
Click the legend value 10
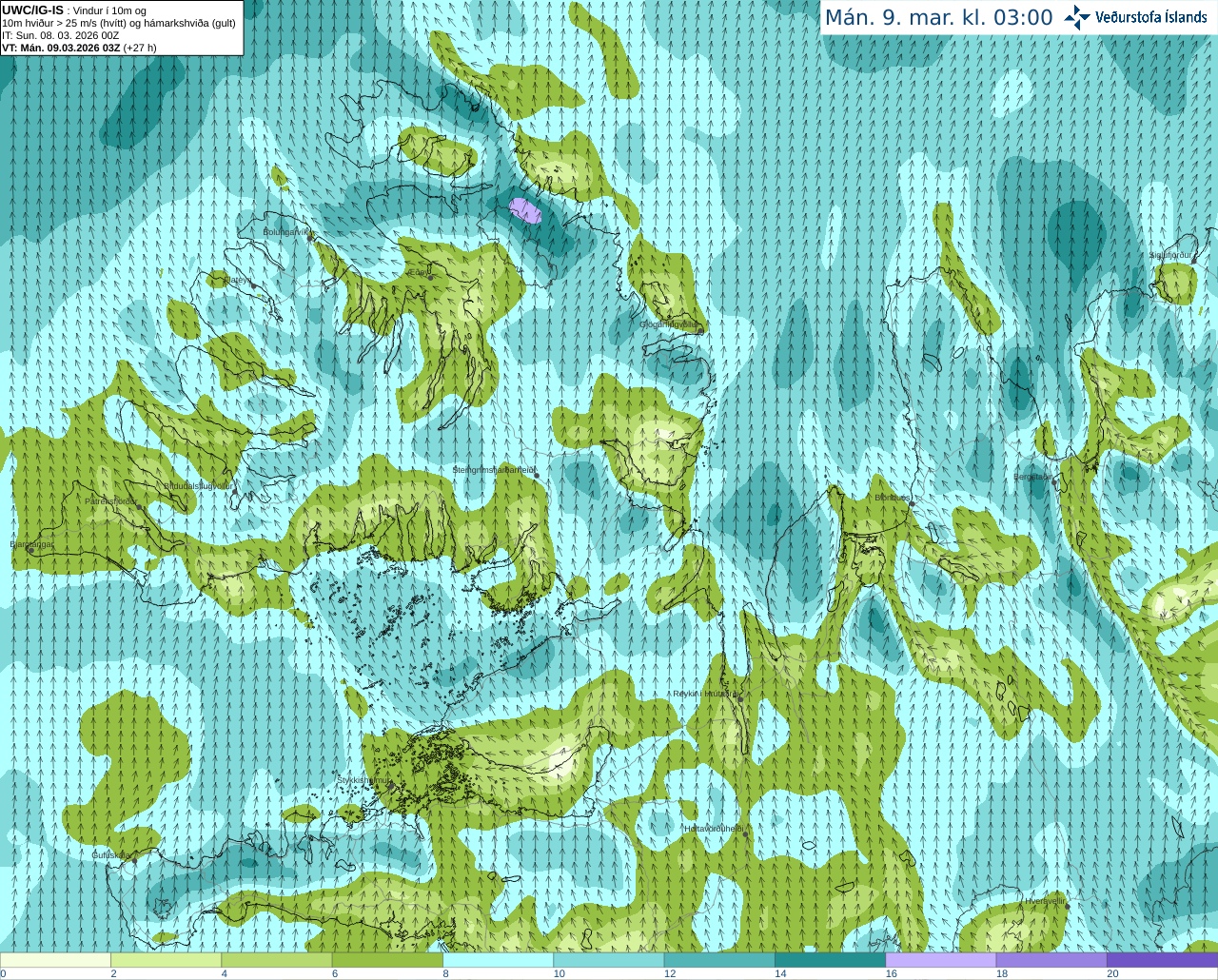[560, 973]
